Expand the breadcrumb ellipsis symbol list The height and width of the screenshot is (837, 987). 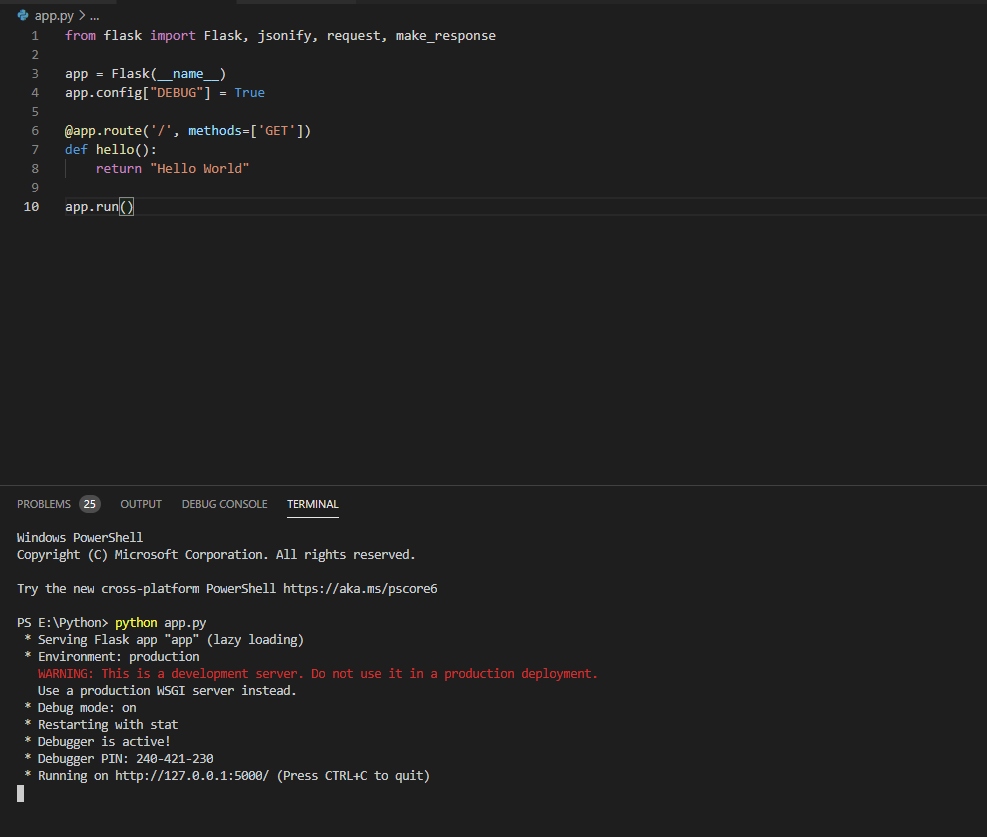(x=95, y=16)
